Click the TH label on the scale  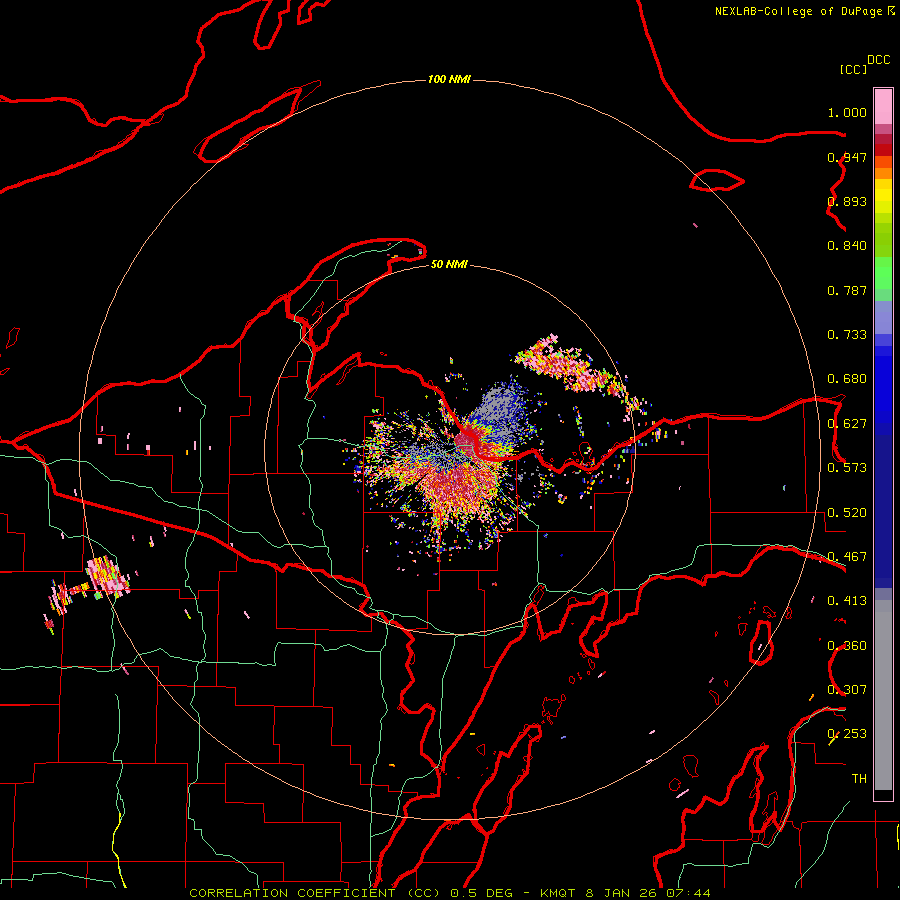tap(859, 779)
